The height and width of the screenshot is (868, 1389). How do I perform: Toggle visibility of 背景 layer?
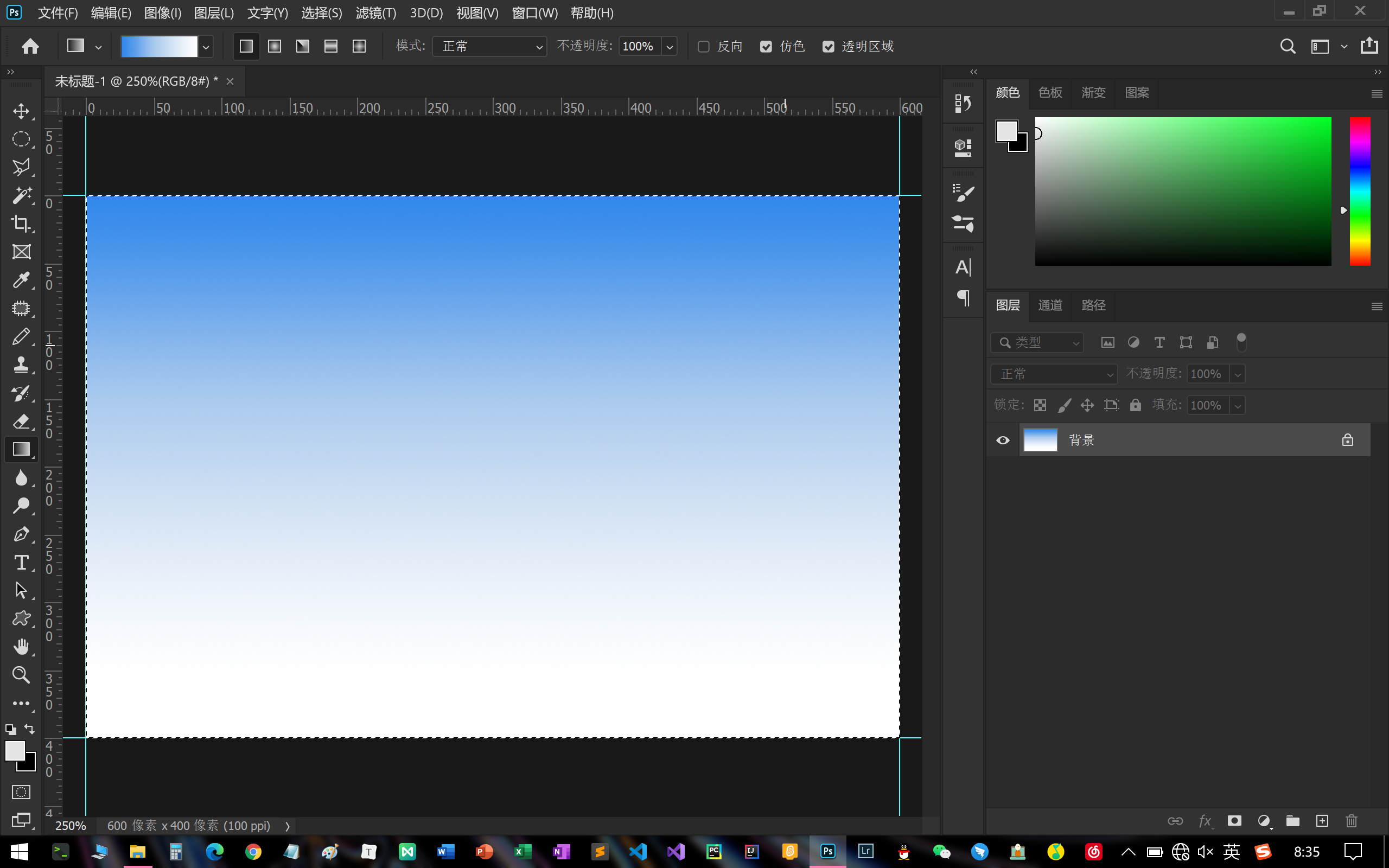point(1003,440)
